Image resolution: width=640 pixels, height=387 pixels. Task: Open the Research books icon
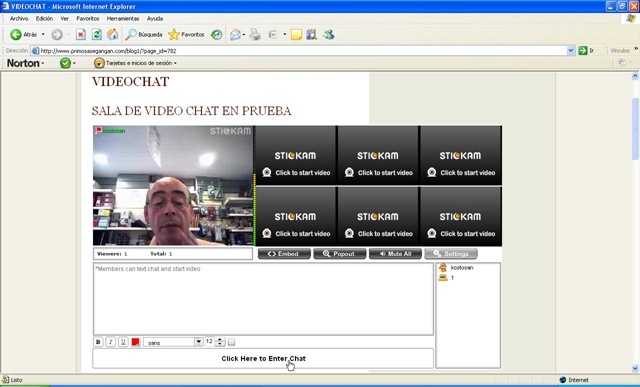pyautogui.click(x=311, y=35)
